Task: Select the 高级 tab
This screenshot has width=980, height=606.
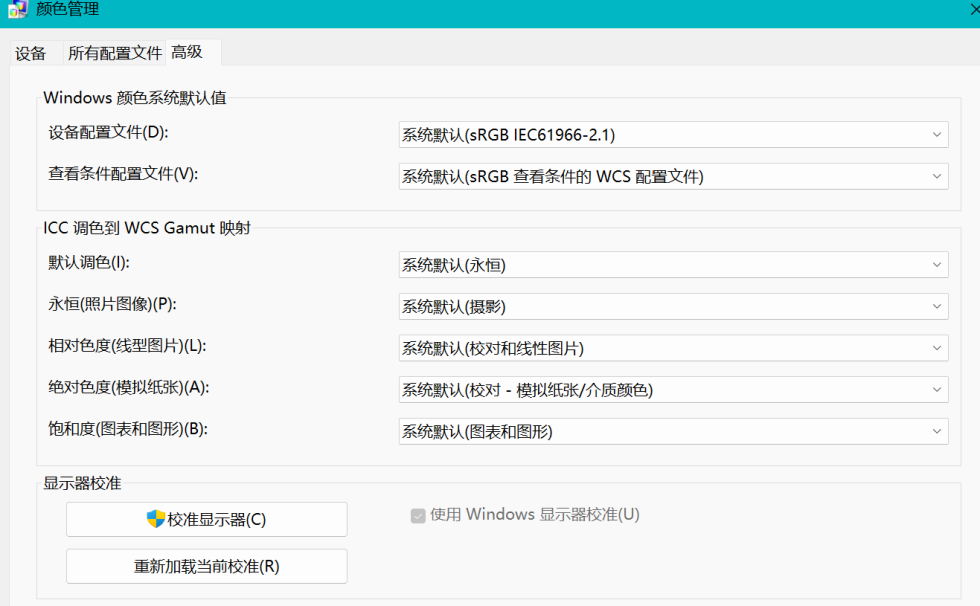Action: (x=187, y=53)
